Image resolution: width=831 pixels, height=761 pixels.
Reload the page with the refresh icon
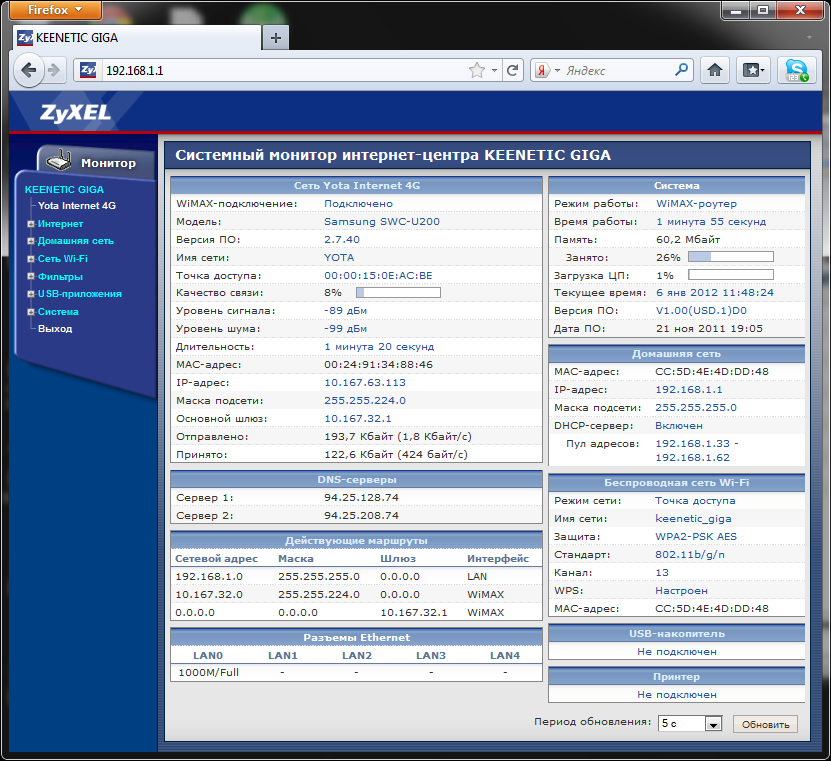coord(512,70)
